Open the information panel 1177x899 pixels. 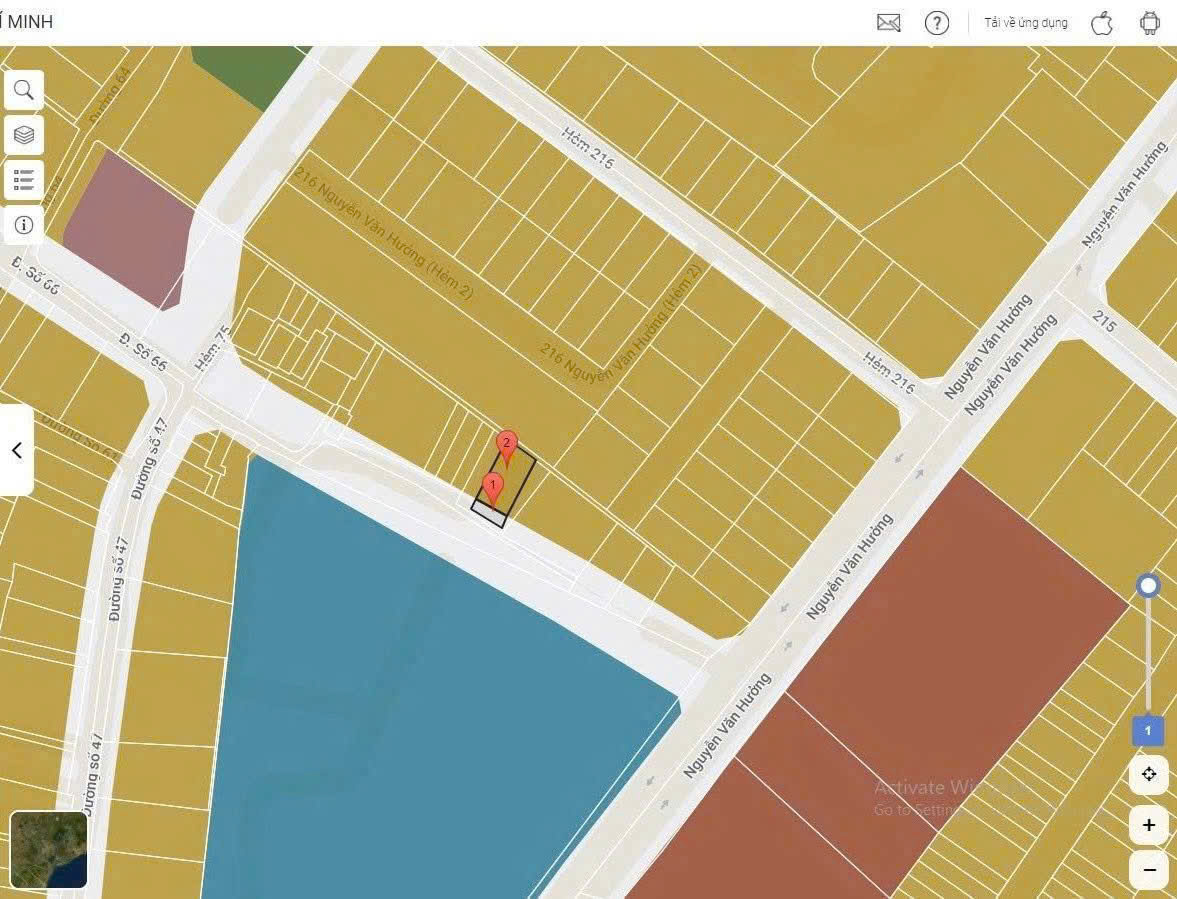24,225
